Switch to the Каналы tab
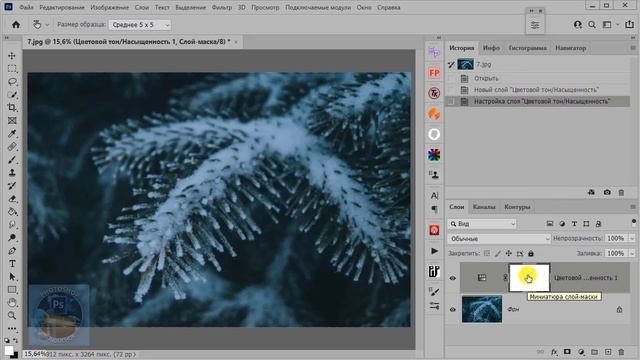The image size is (640, 360). [x=484, y=207]
